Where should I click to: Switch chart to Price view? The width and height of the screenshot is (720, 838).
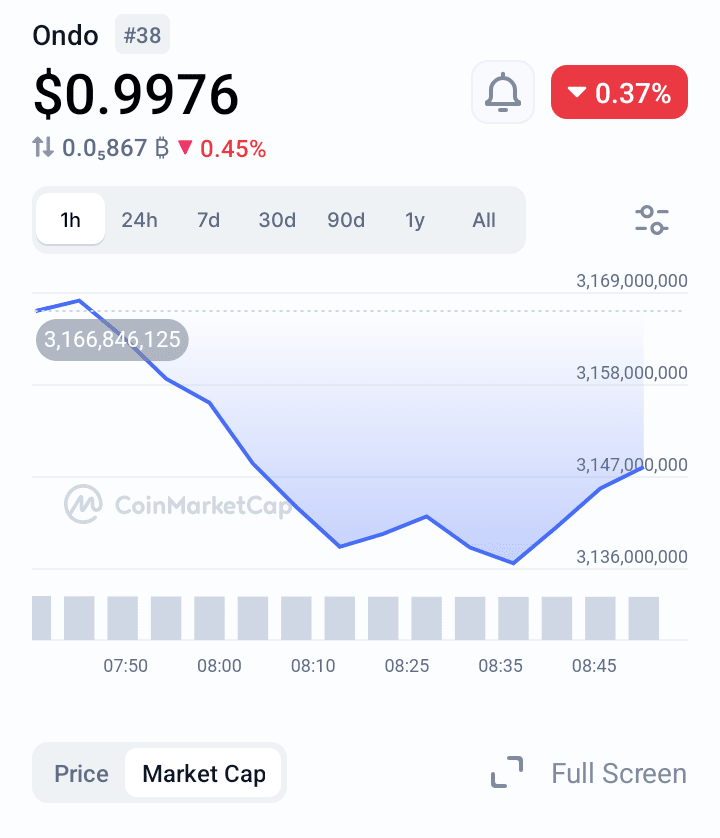81,773
